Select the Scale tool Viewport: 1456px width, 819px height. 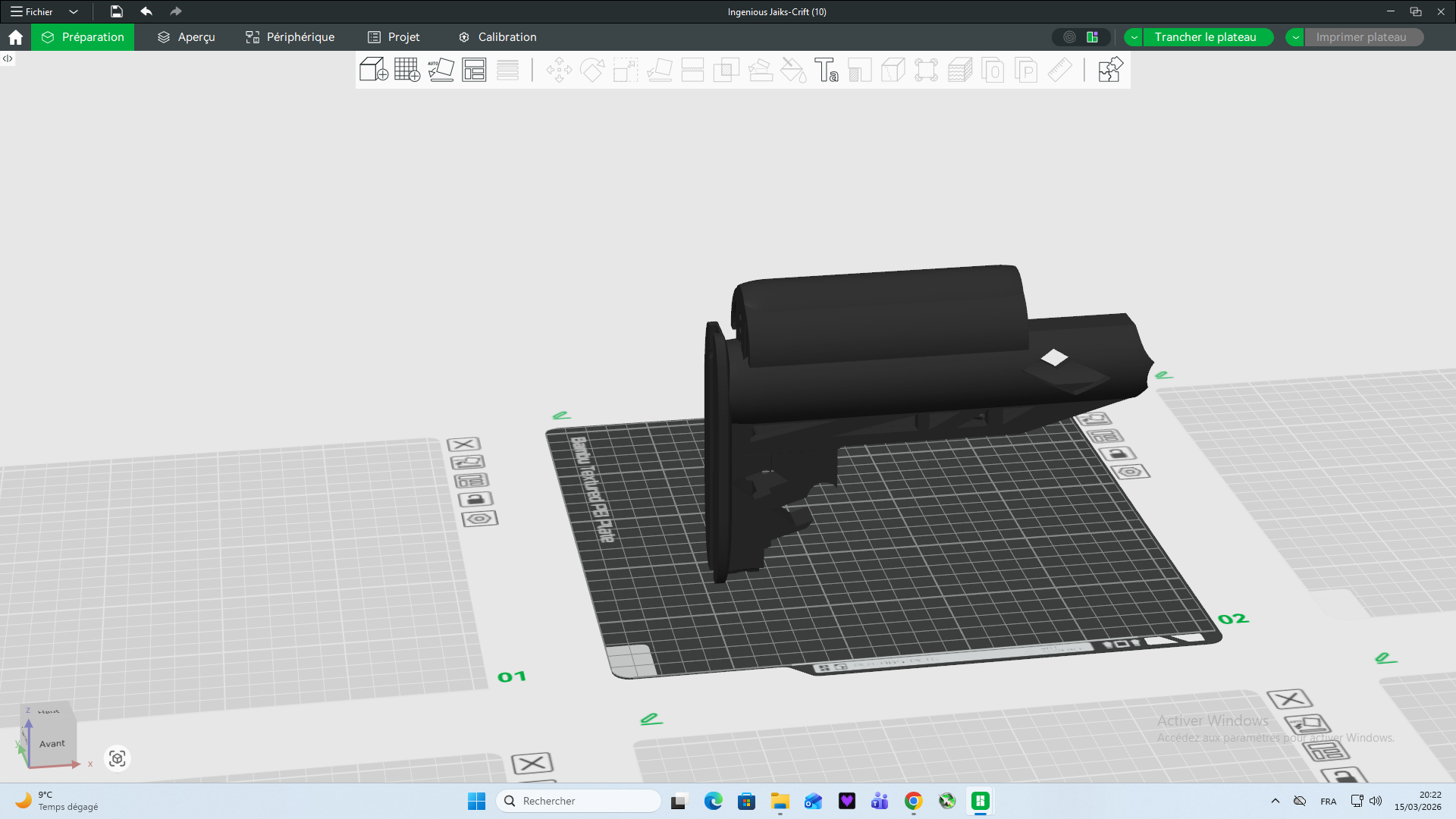626,70
